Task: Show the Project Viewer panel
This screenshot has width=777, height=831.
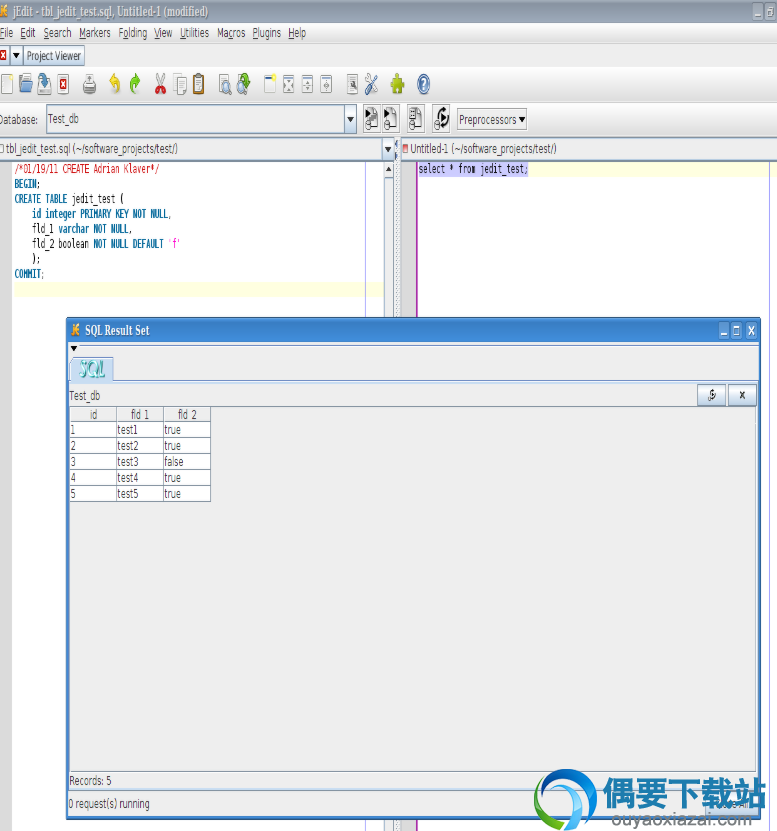Action: [x=54, y=56]
